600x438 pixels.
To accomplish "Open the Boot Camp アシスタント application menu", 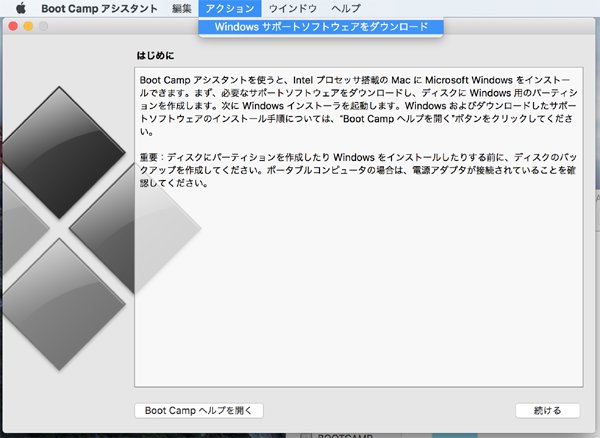I will click(x=100, y=8).
